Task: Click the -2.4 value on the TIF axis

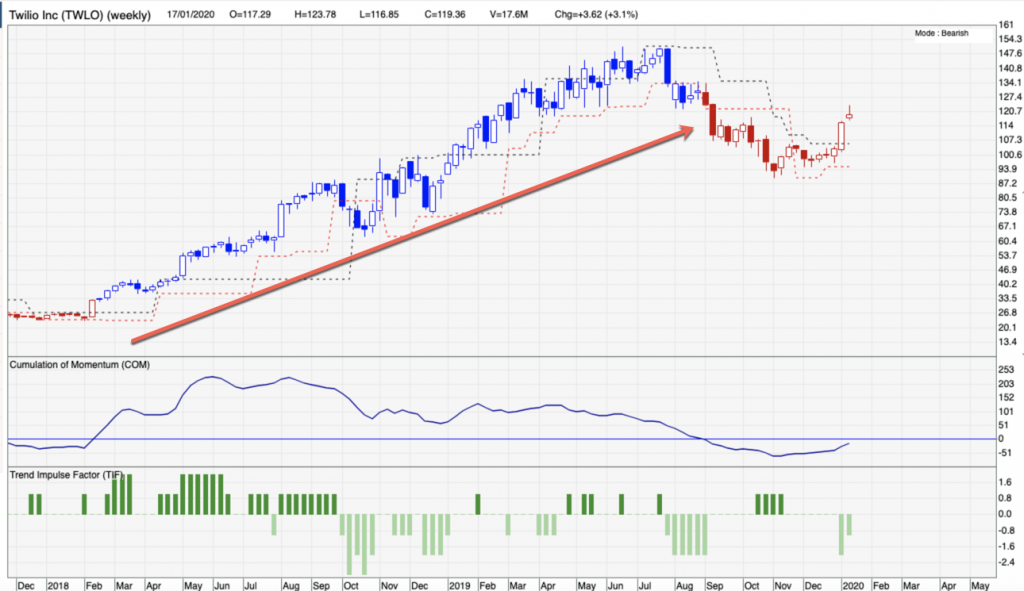Action: (1006, 562)
